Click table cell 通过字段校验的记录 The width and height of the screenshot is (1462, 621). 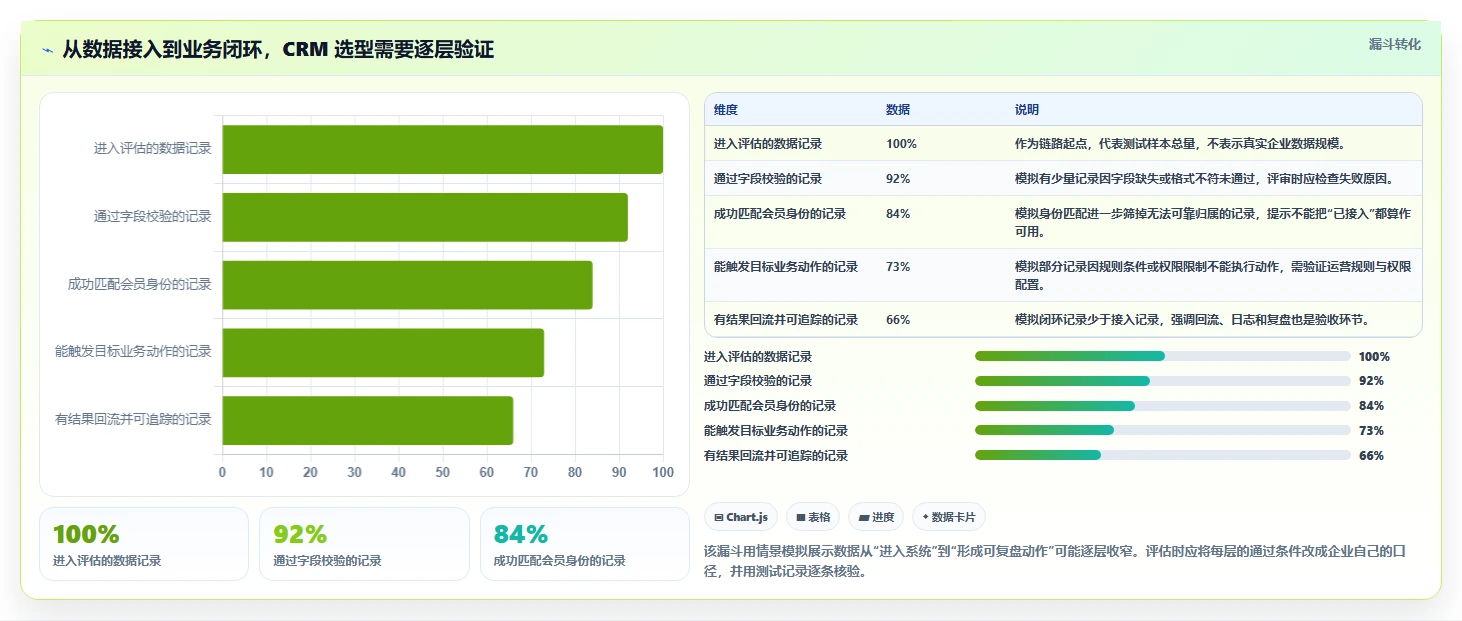(768, 179)
